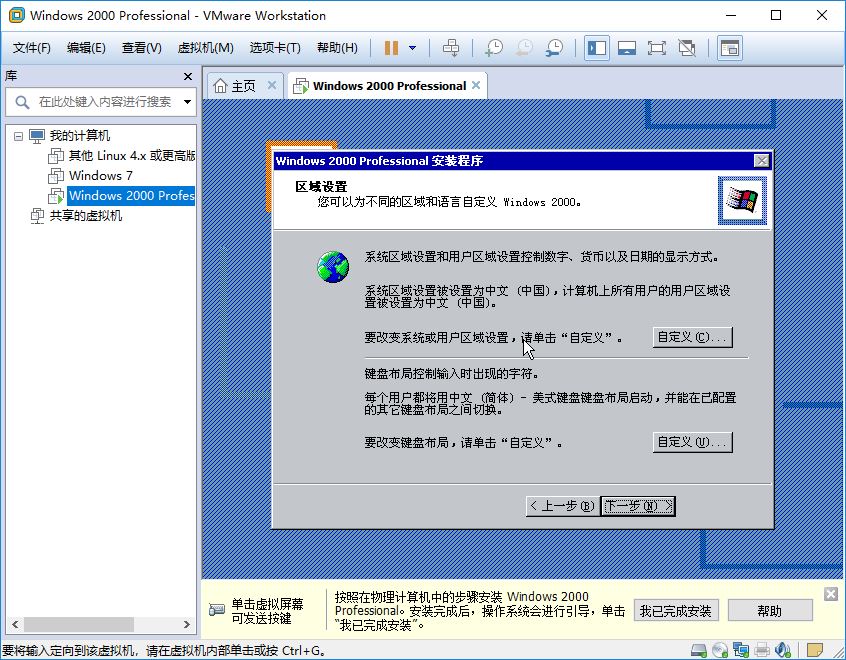This screenshot has height=660, width=846.
Task: Click the hard disk status bar icon
Action: [699, 650]
